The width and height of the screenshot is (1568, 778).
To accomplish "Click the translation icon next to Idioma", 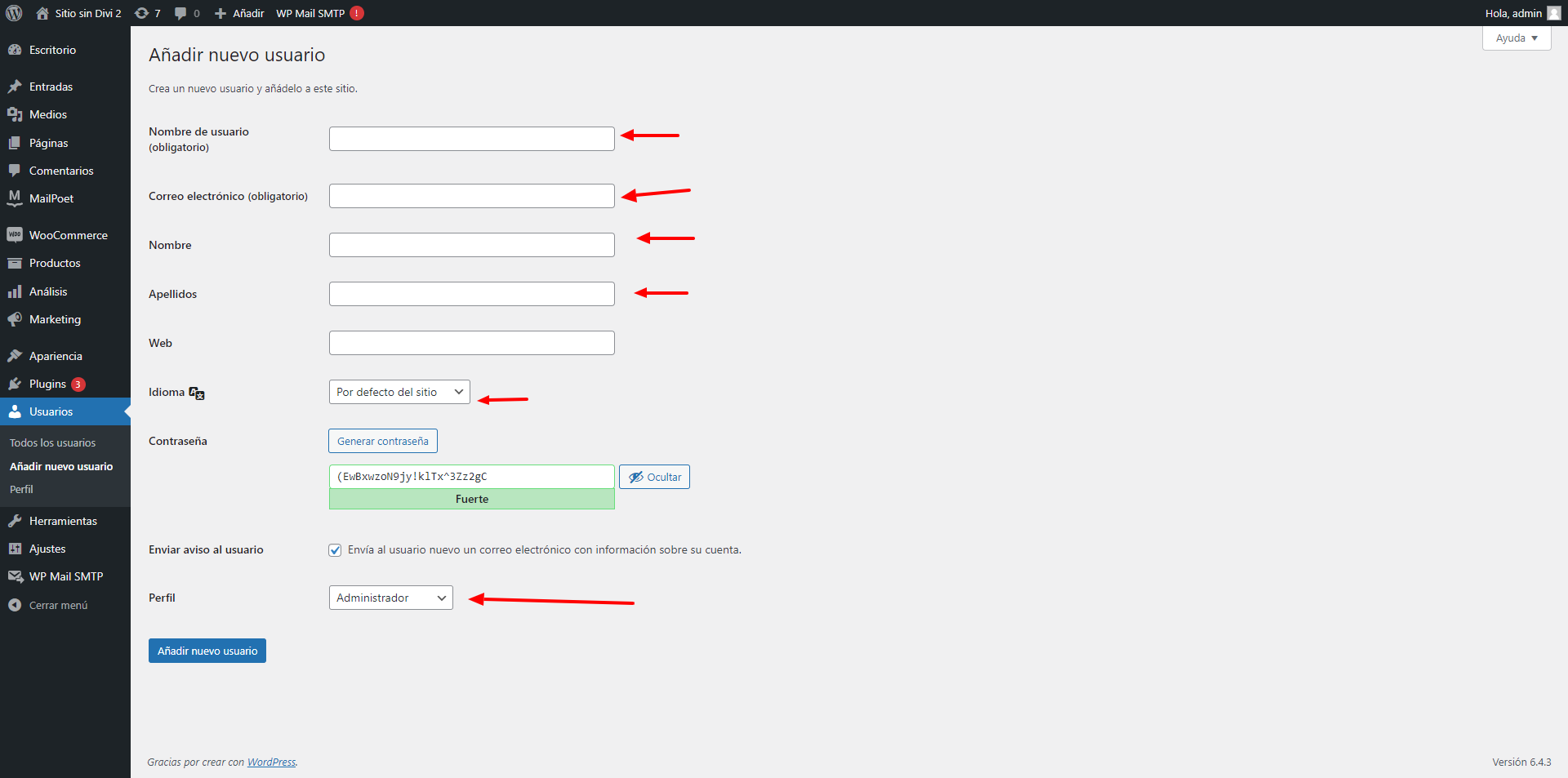I will 197,393.
